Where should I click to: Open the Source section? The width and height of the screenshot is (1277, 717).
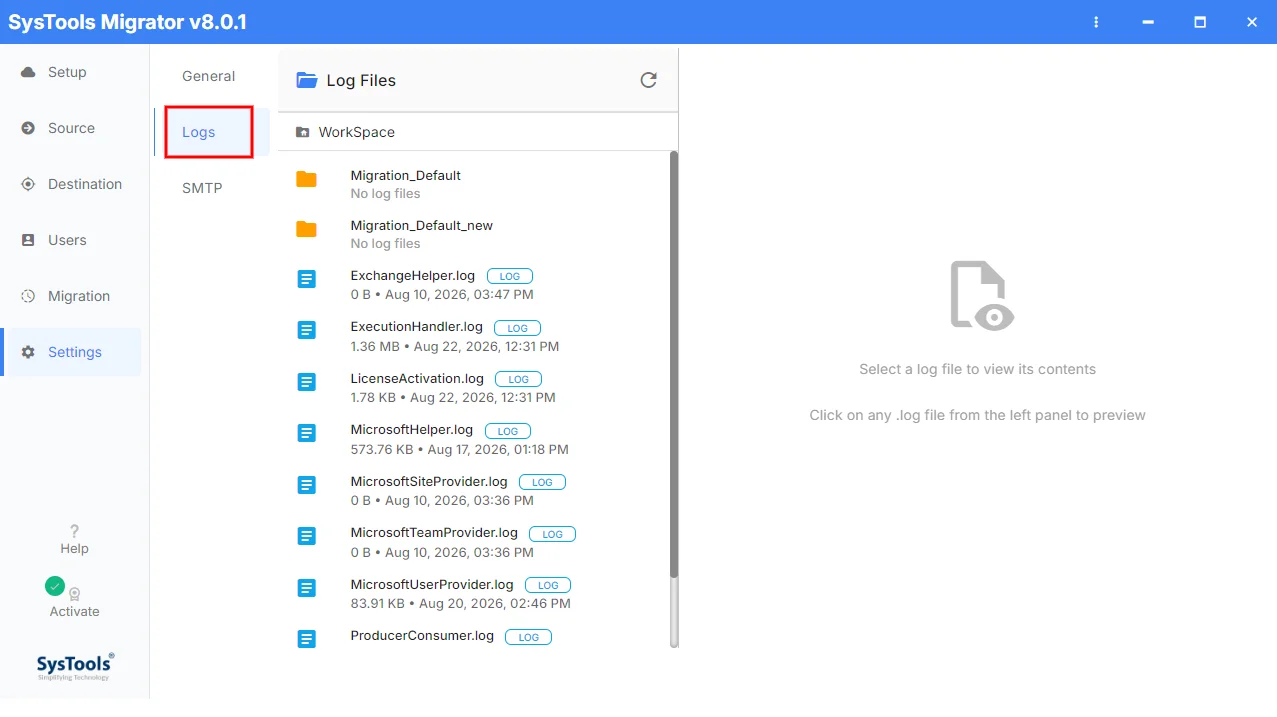coord(71,128)
